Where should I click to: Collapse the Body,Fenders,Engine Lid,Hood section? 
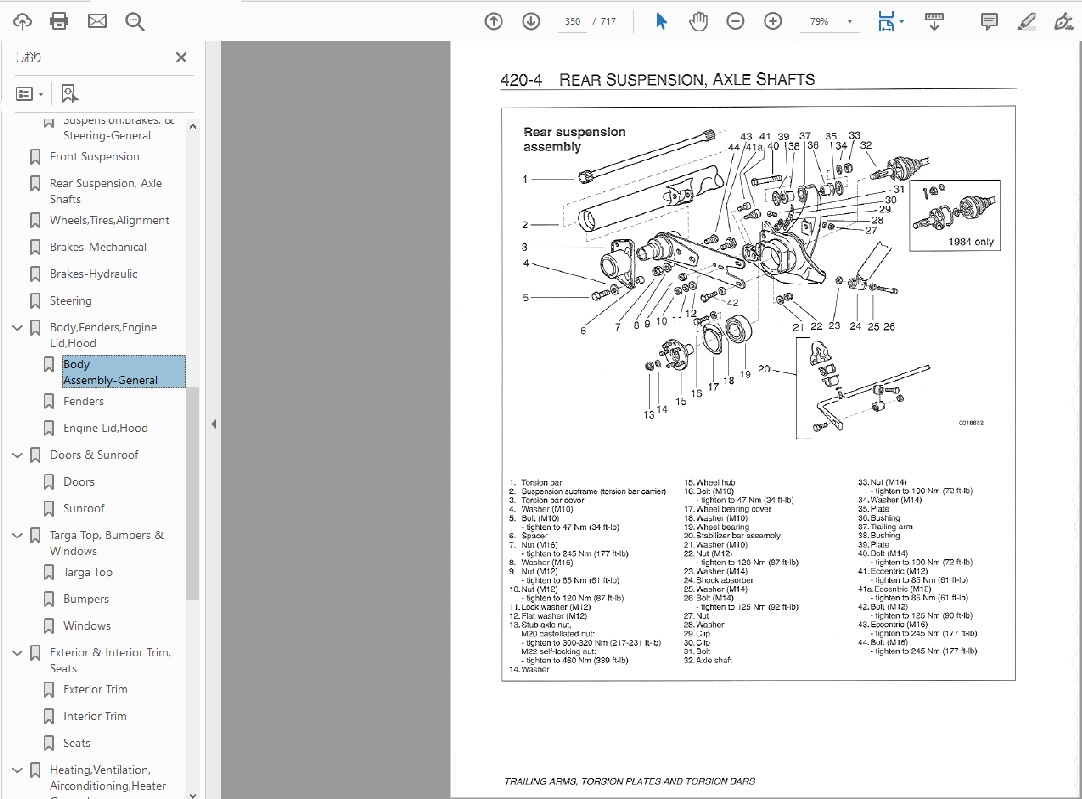click(x=17, y=328)
